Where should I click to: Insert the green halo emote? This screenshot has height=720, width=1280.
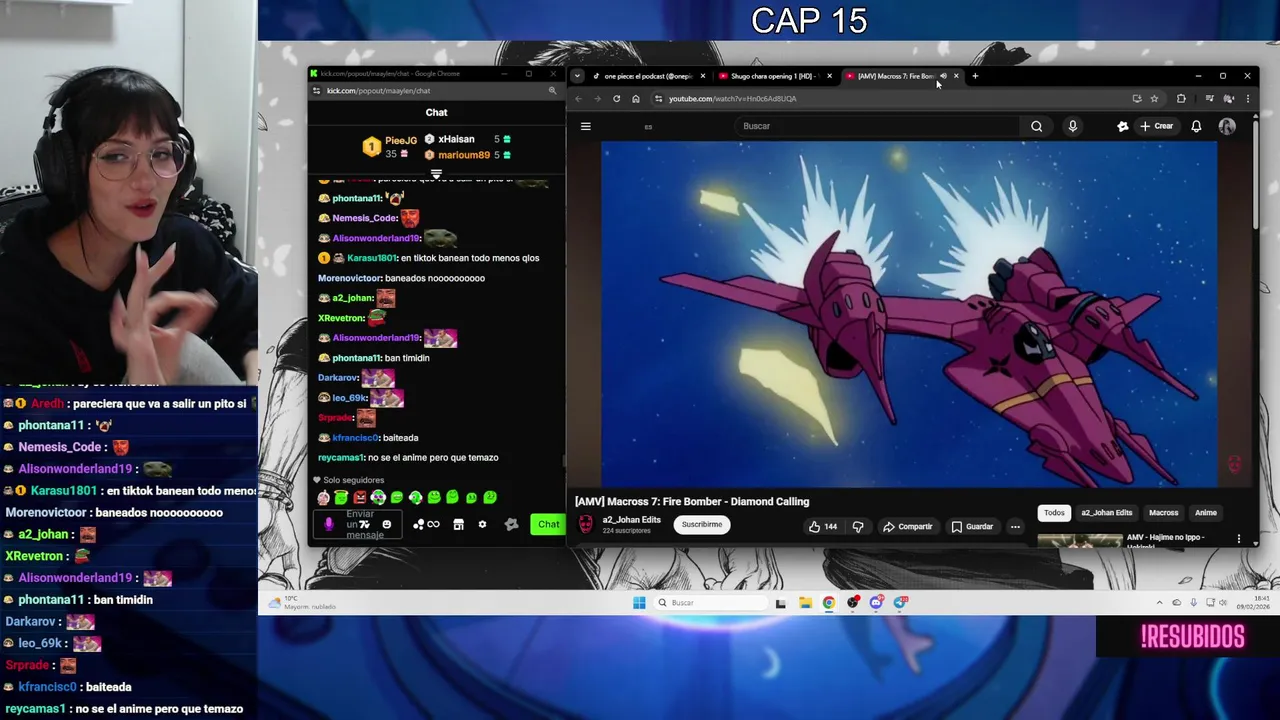[x=341, y=497]
